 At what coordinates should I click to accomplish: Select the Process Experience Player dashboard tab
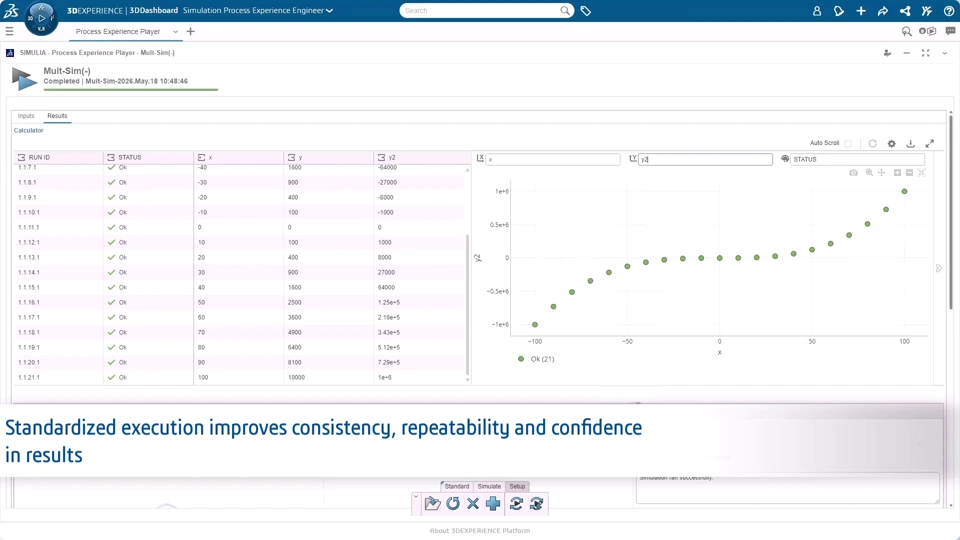tap(118, 31)
